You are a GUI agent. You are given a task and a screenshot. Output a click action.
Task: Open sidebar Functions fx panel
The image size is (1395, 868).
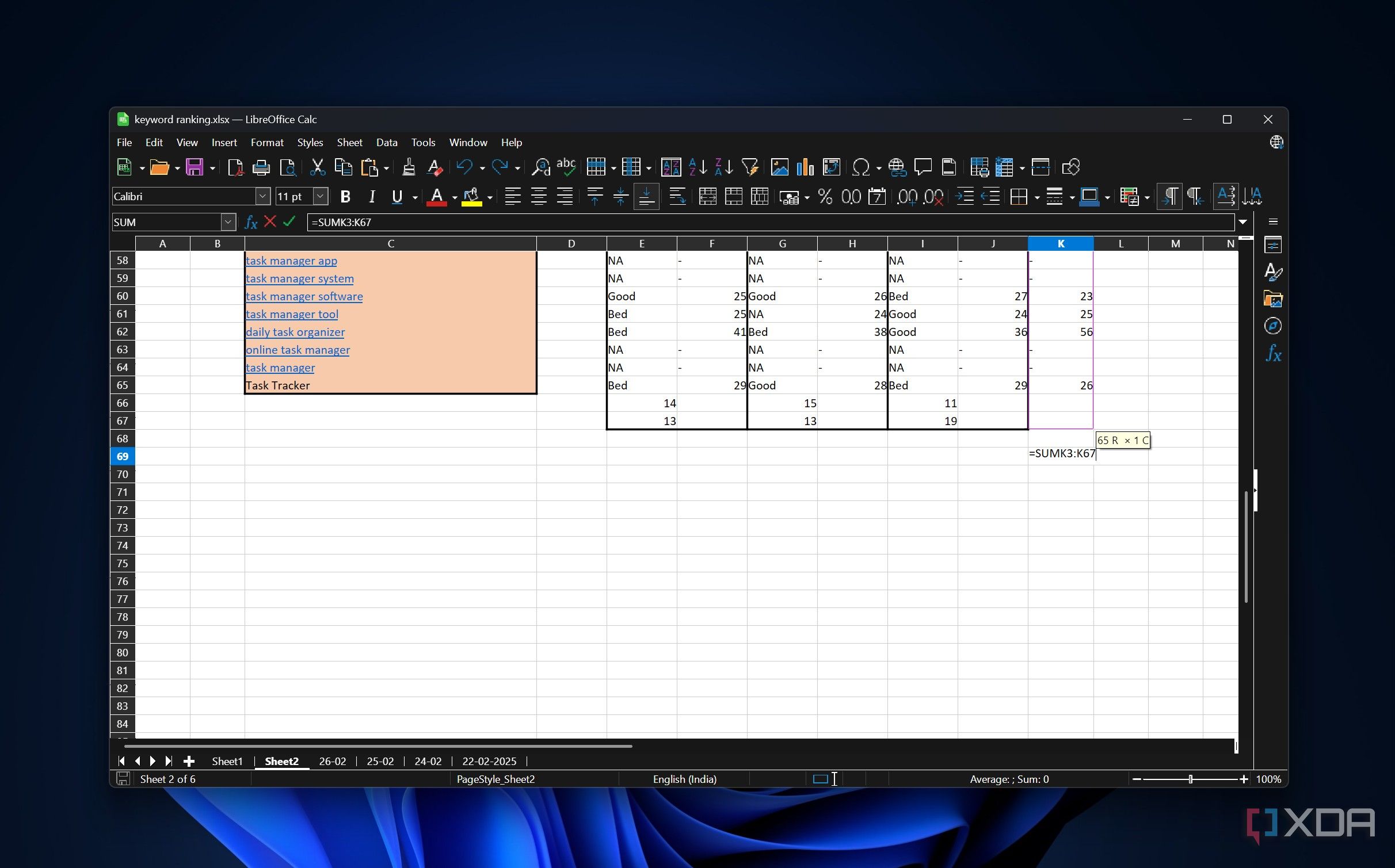[1272, 353]
